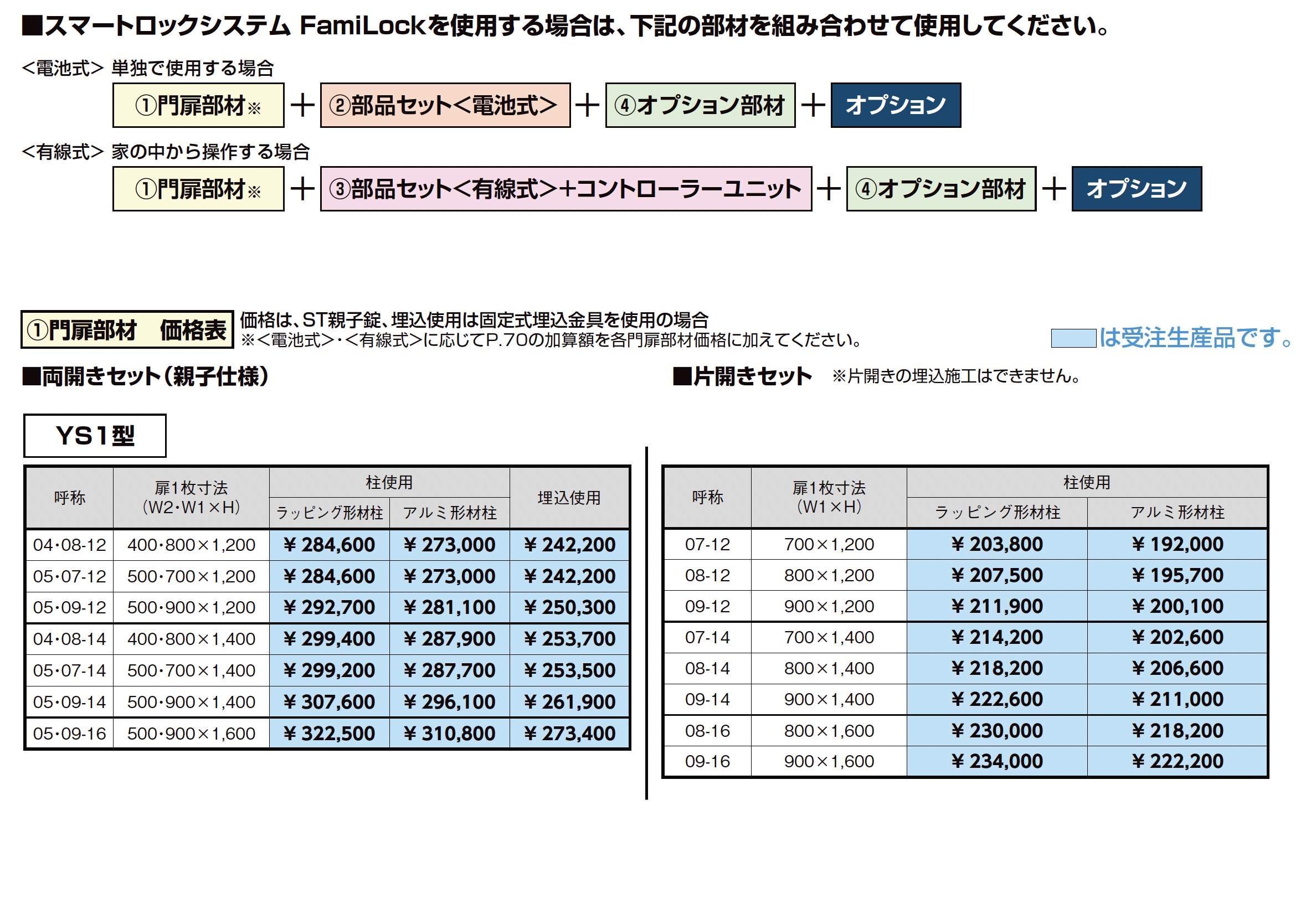Image resolution: width=1316 pixels, height=919 pixels.
Task: Click the price "¥307,600"
Action: coord(330,702)
